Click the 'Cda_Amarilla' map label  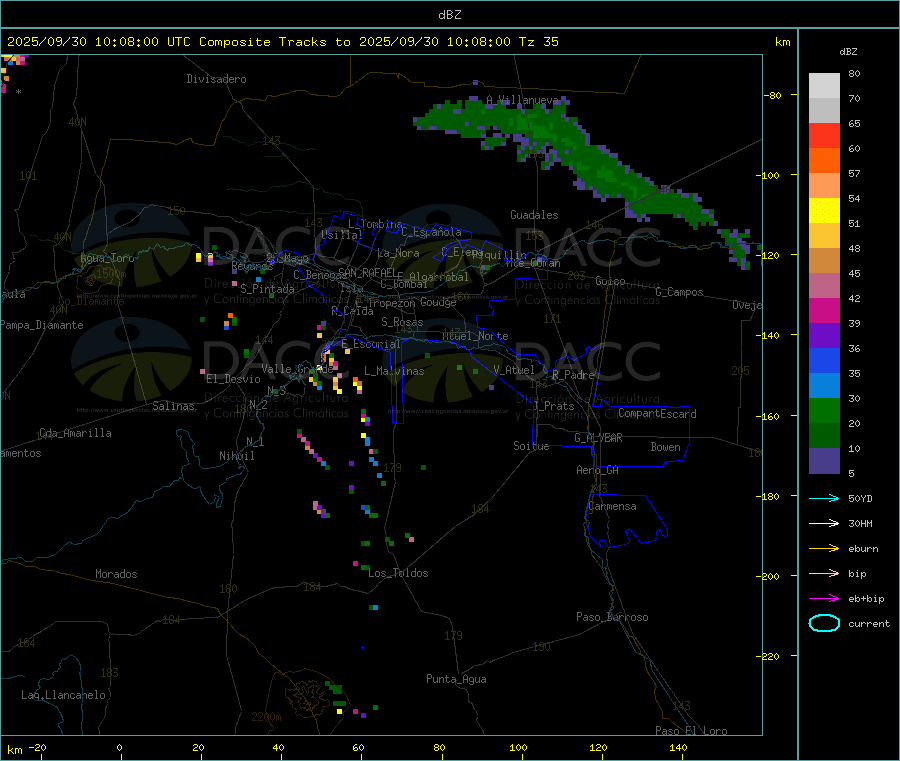tap(75, 433)
